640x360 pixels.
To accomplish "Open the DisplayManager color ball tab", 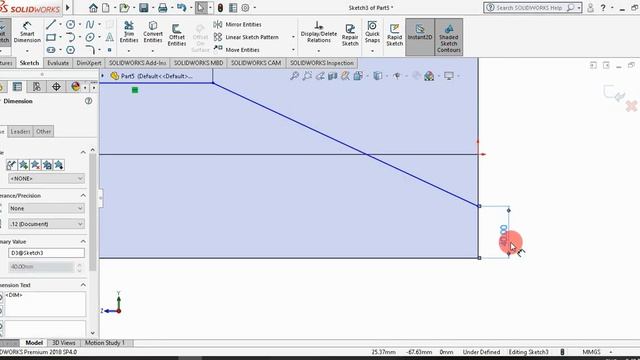I will (x=75, y=87).
